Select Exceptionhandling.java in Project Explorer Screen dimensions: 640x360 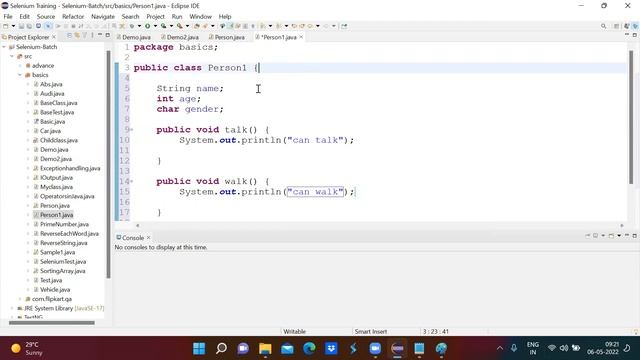tap(70, 168)
